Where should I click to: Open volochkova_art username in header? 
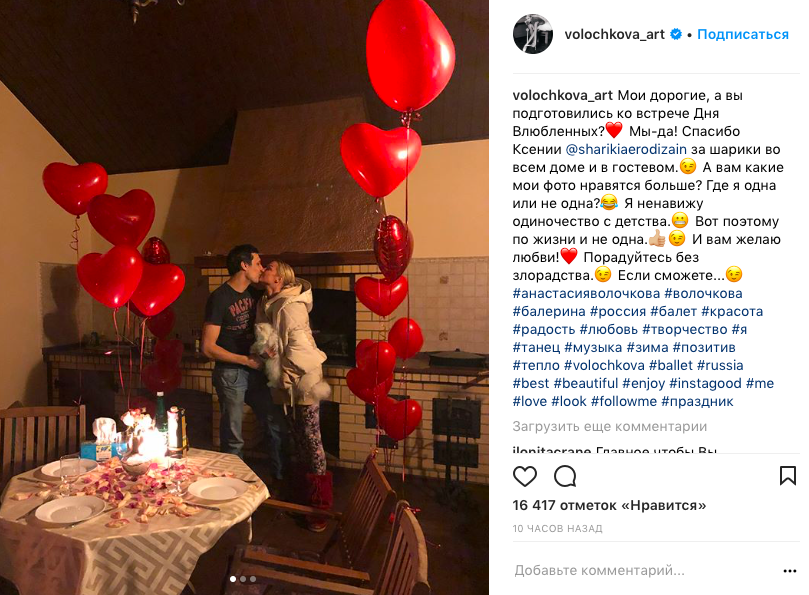[614, 34]
